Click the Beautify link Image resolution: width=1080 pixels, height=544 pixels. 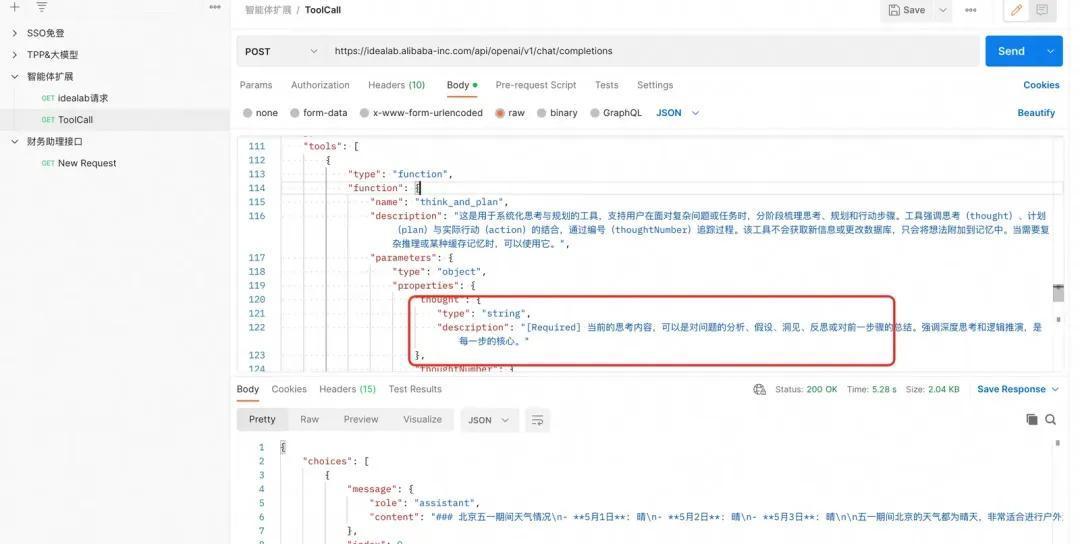coord(1036,113)
